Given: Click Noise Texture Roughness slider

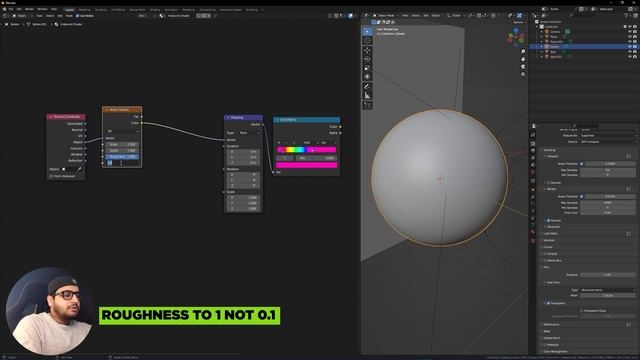Looking at the screenshot, I should pos(122,157).
